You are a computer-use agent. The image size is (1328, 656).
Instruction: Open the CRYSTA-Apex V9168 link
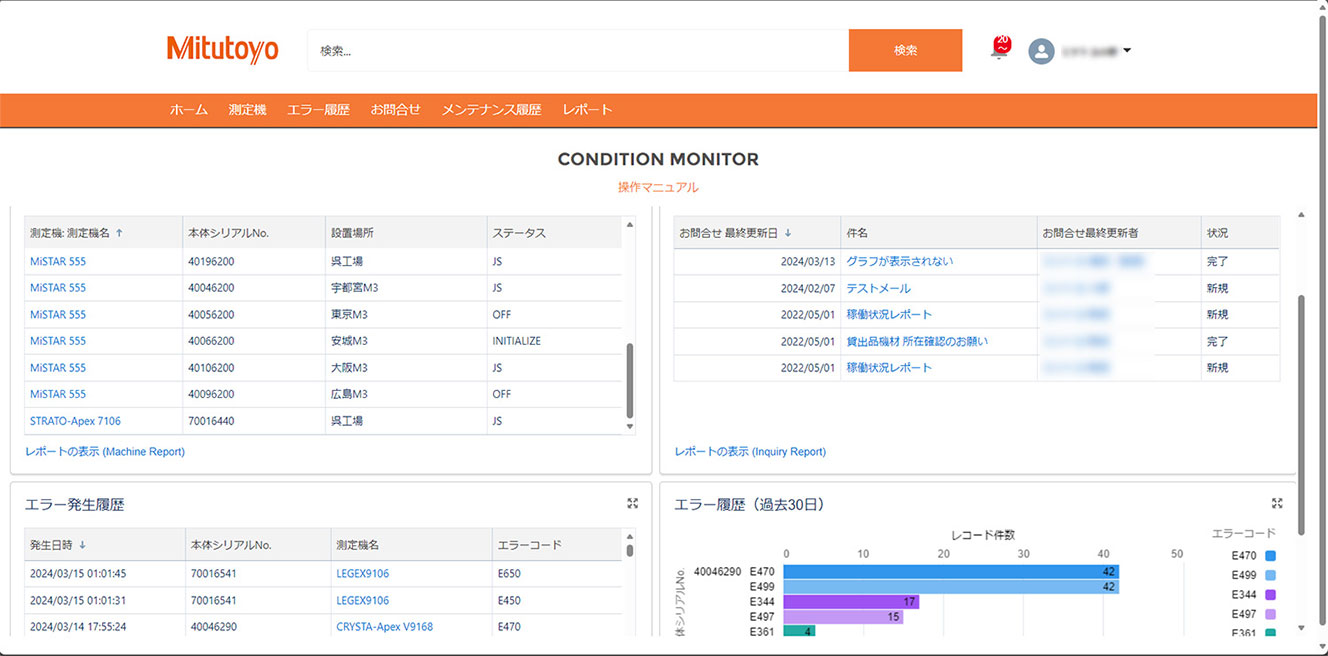[384, 627]
